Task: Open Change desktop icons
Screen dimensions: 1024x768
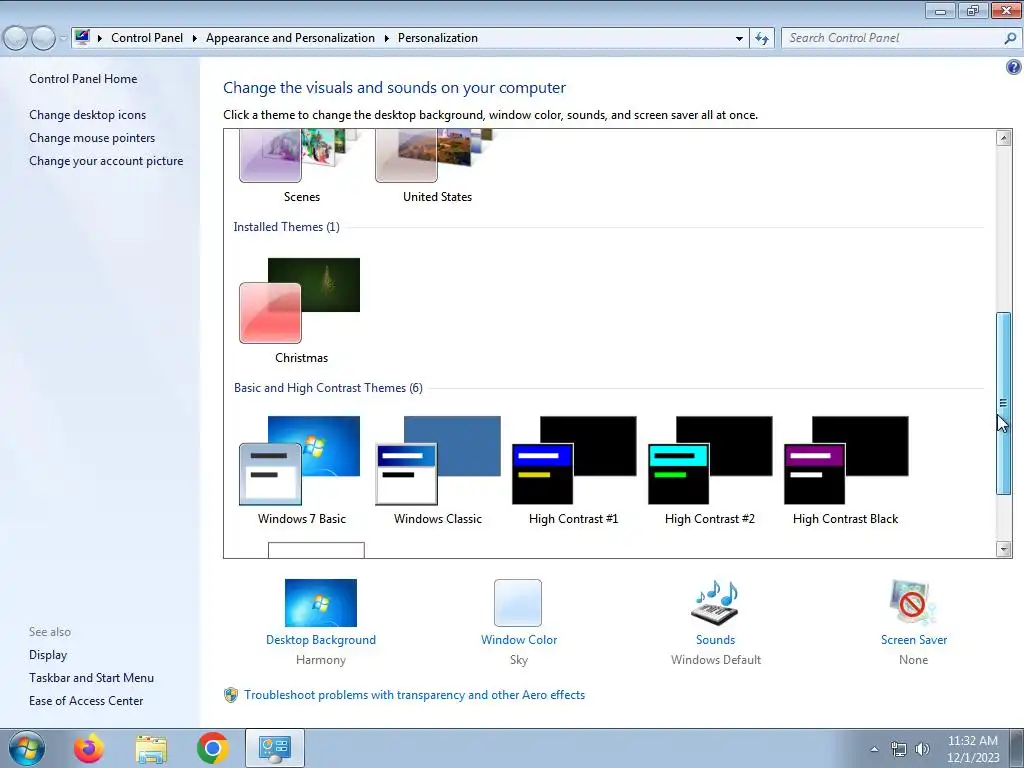Action: point(88,115)
